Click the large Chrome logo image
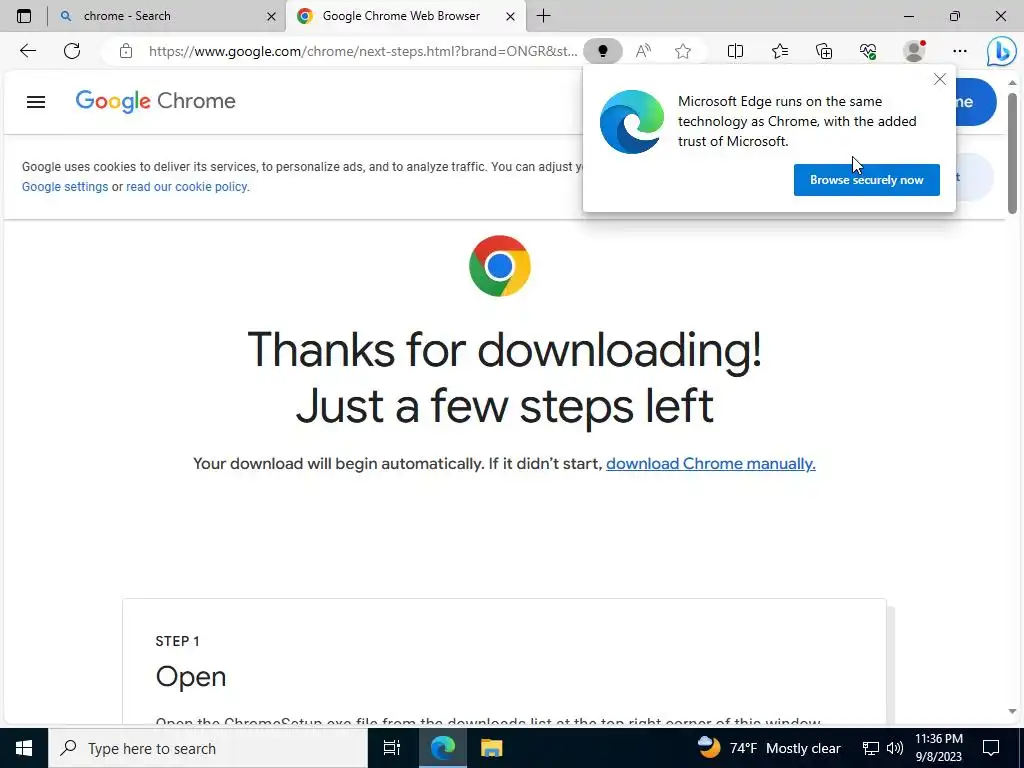1024x768 pixels. point(500,266)
